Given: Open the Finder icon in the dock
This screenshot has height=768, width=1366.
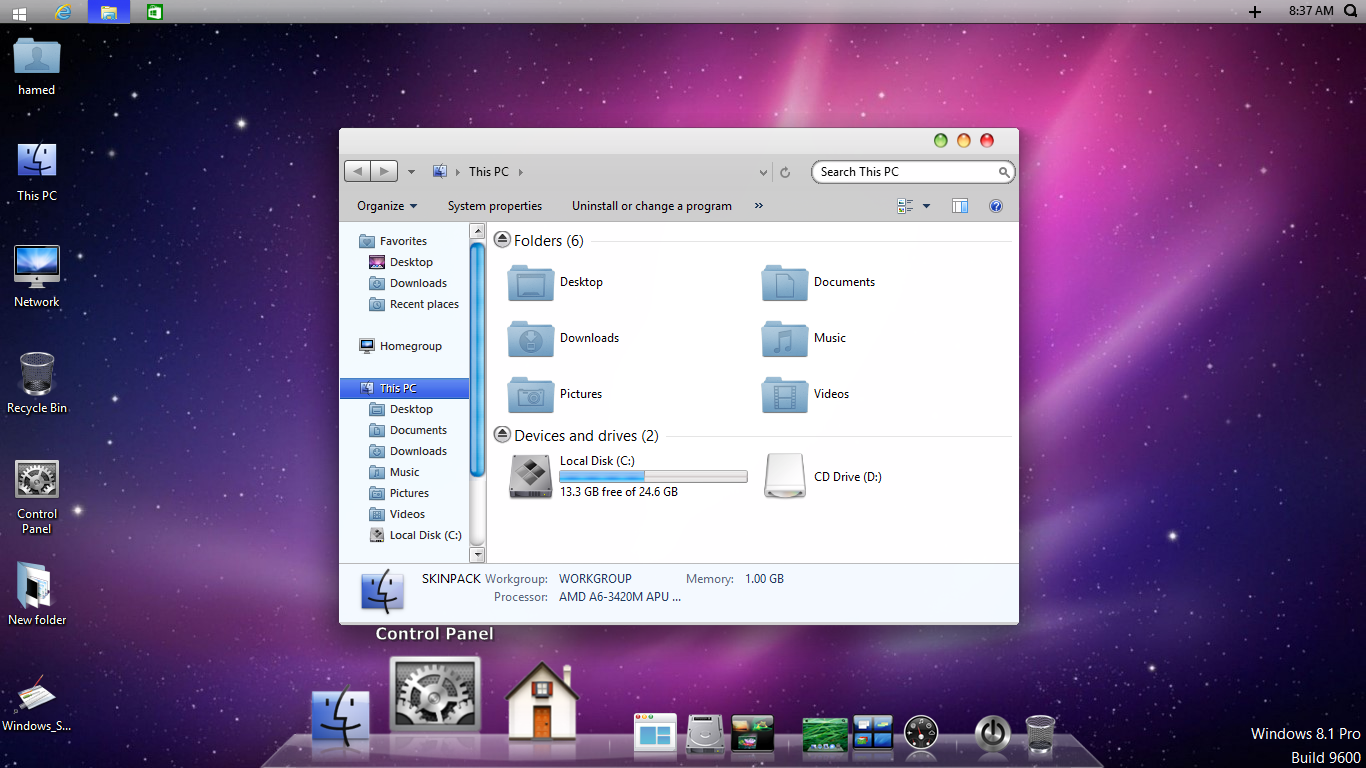Looking at the screenshot, I should tap(340, 716).
